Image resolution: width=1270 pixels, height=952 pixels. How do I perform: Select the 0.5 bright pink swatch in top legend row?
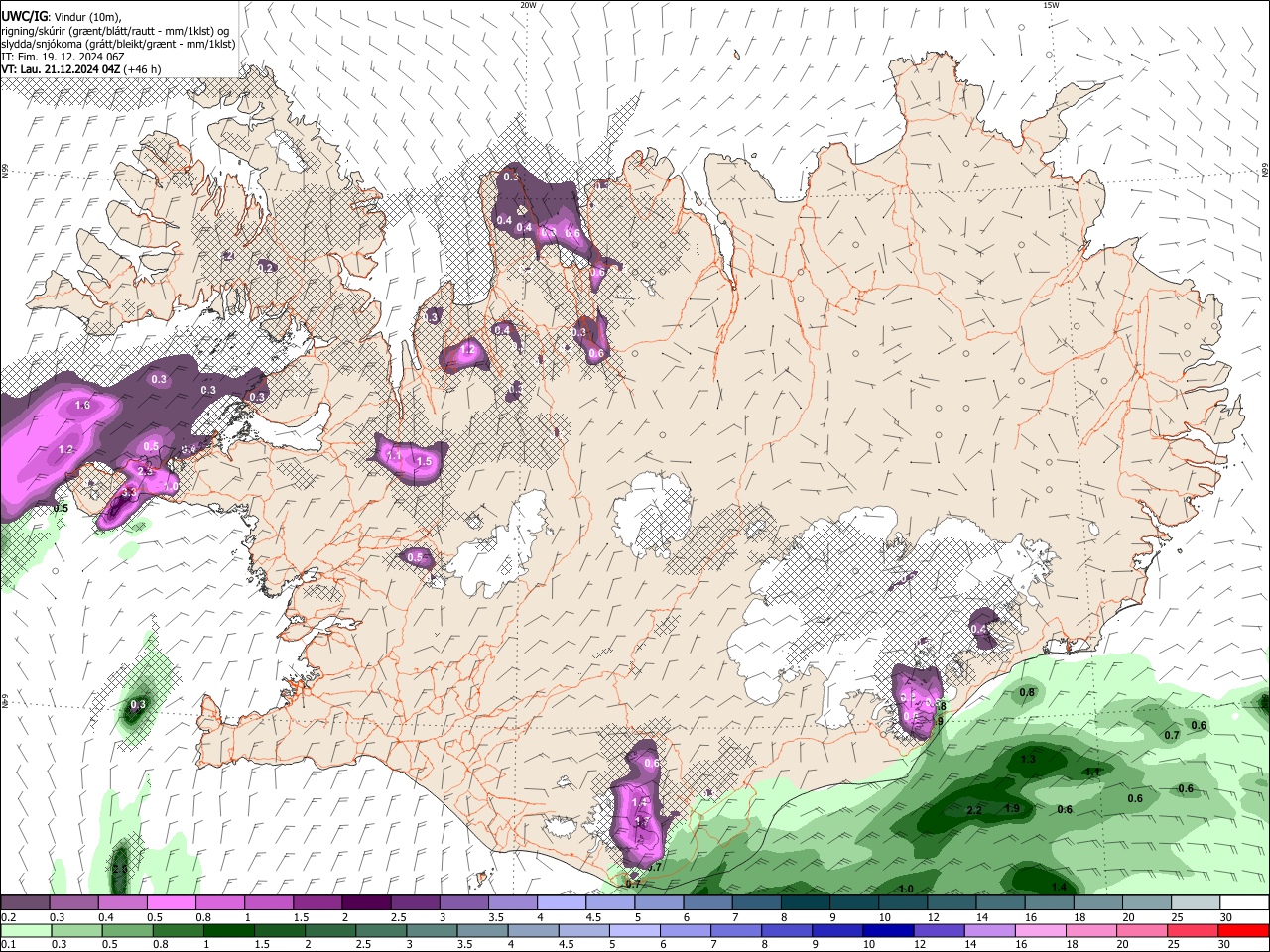171,903
